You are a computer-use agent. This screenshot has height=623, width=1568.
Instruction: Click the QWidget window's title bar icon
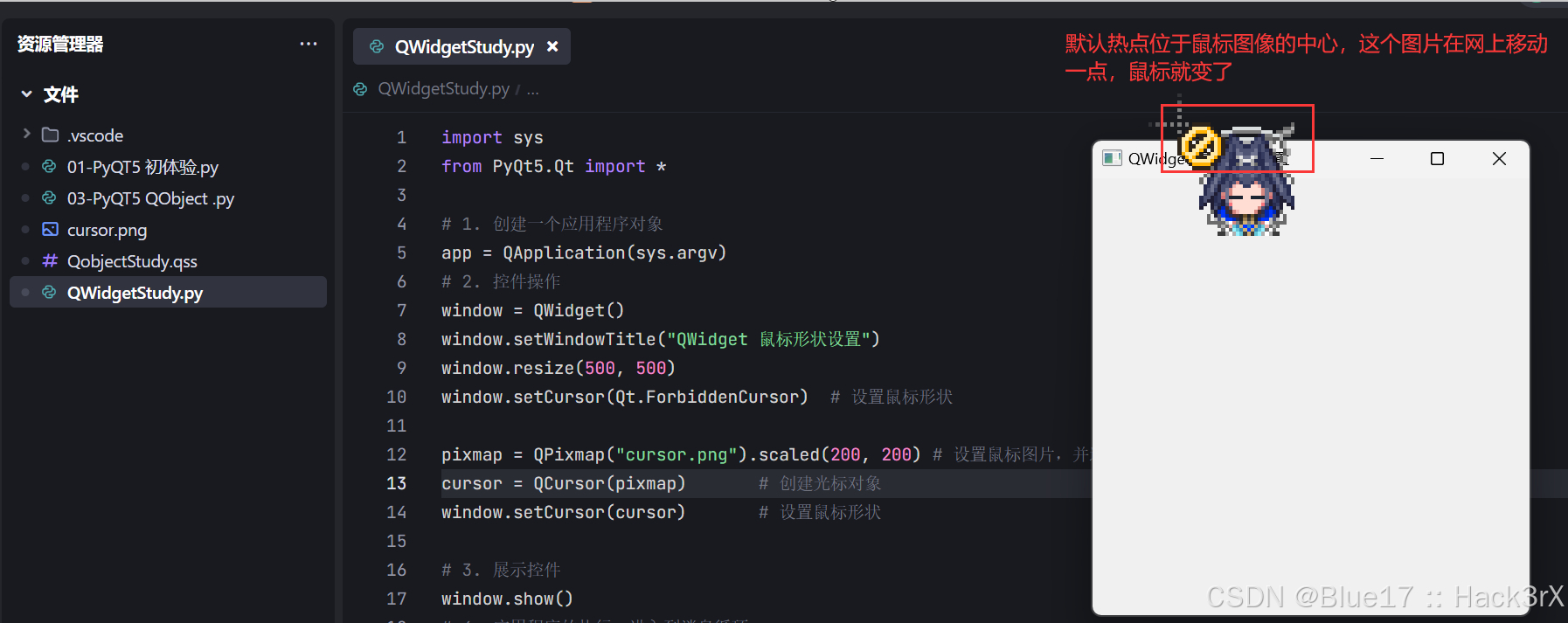1112,158
